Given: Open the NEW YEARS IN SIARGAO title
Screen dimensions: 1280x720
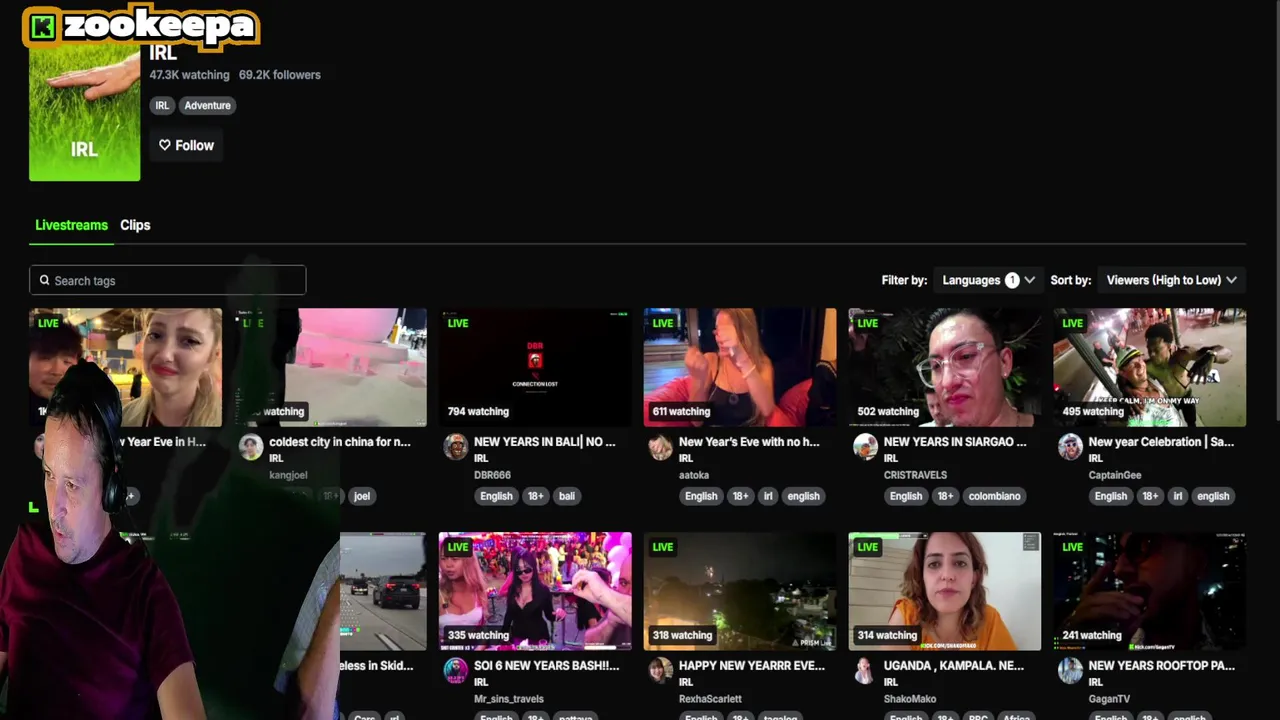Looking at the screenshot, I should click(955, 441).
